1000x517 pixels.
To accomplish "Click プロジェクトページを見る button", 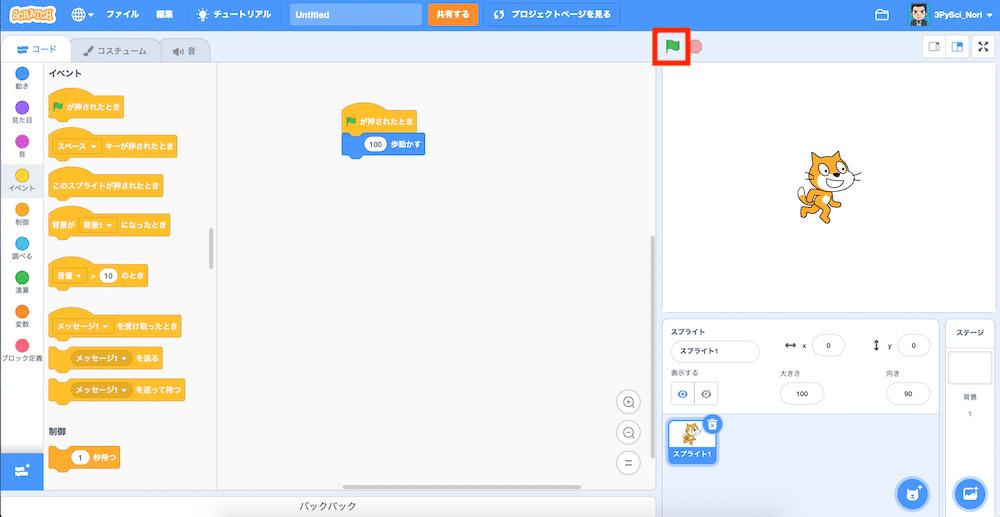I will point(551,15).
